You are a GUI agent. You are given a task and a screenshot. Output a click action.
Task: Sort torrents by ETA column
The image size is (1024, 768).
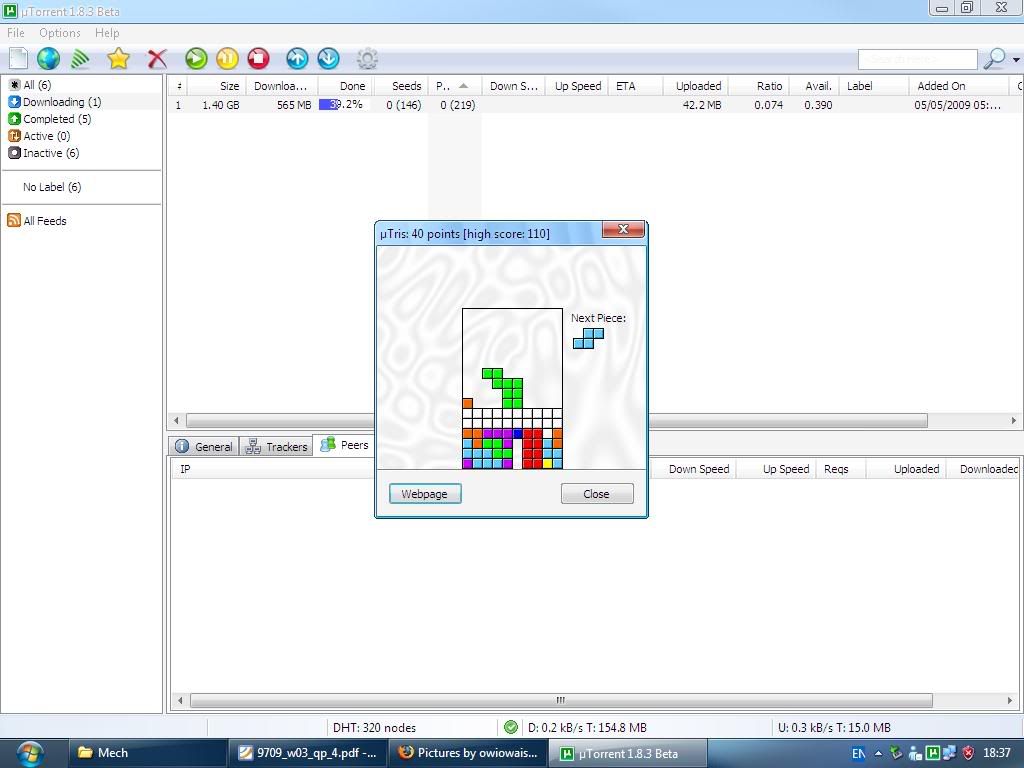pos(635,86)
